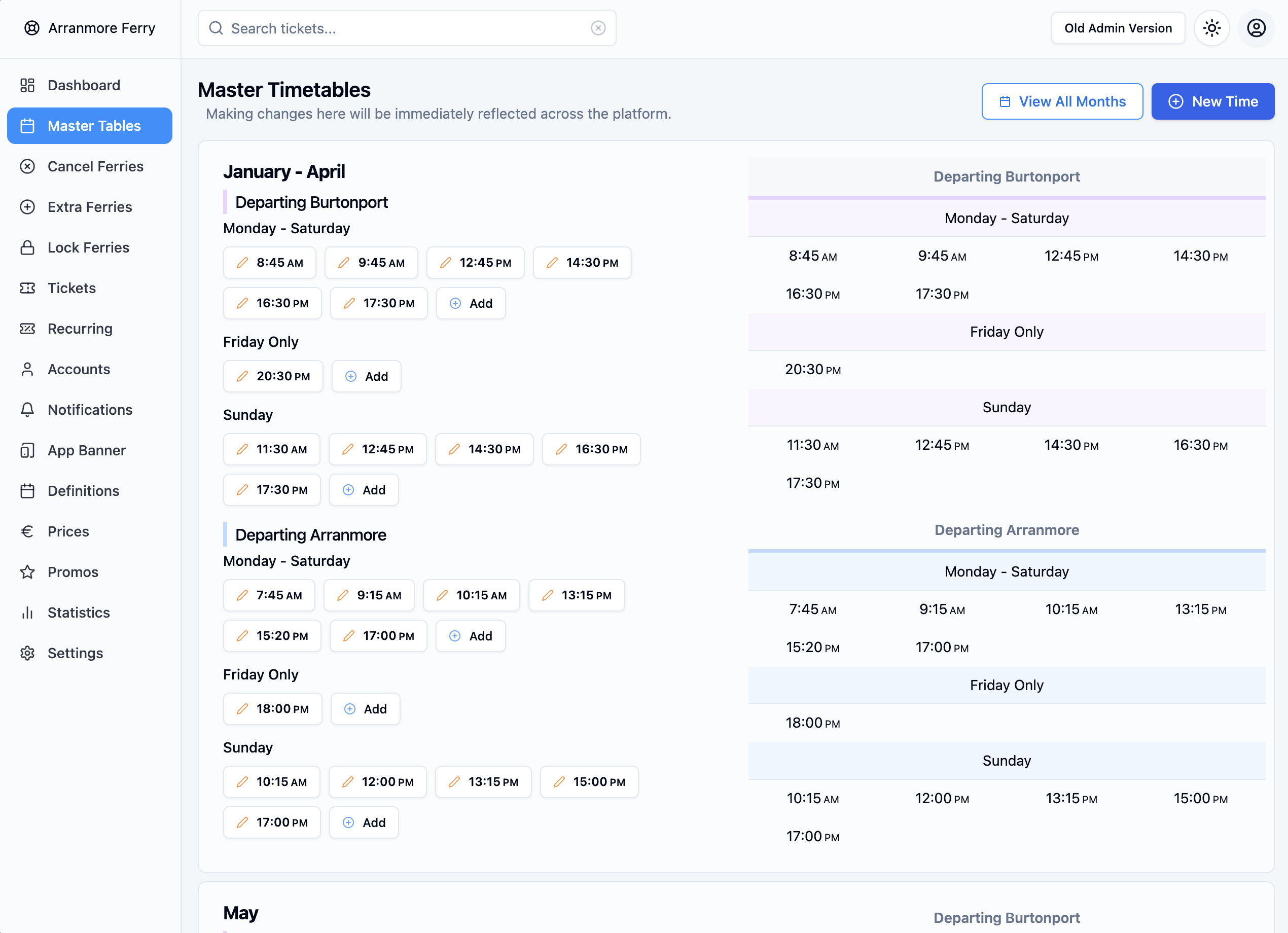
Task: Edit the Arranmore 10:15 AM Monday-Saturday time
Action: point(472,595)
